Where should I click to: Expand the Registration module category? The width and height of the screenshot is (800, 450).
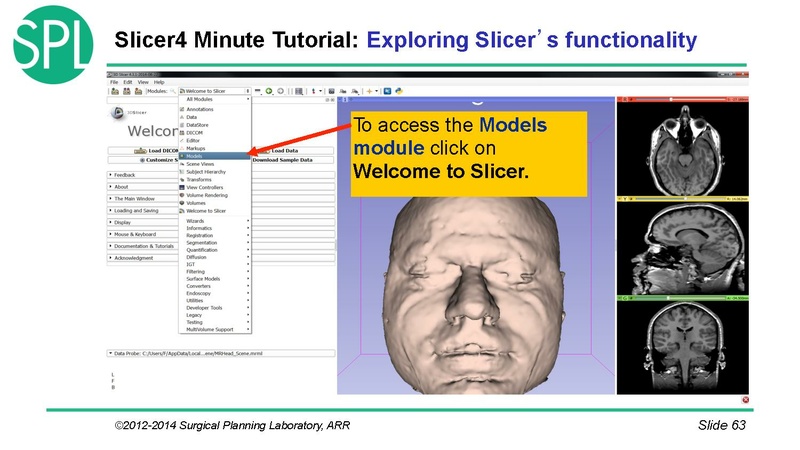215,236
